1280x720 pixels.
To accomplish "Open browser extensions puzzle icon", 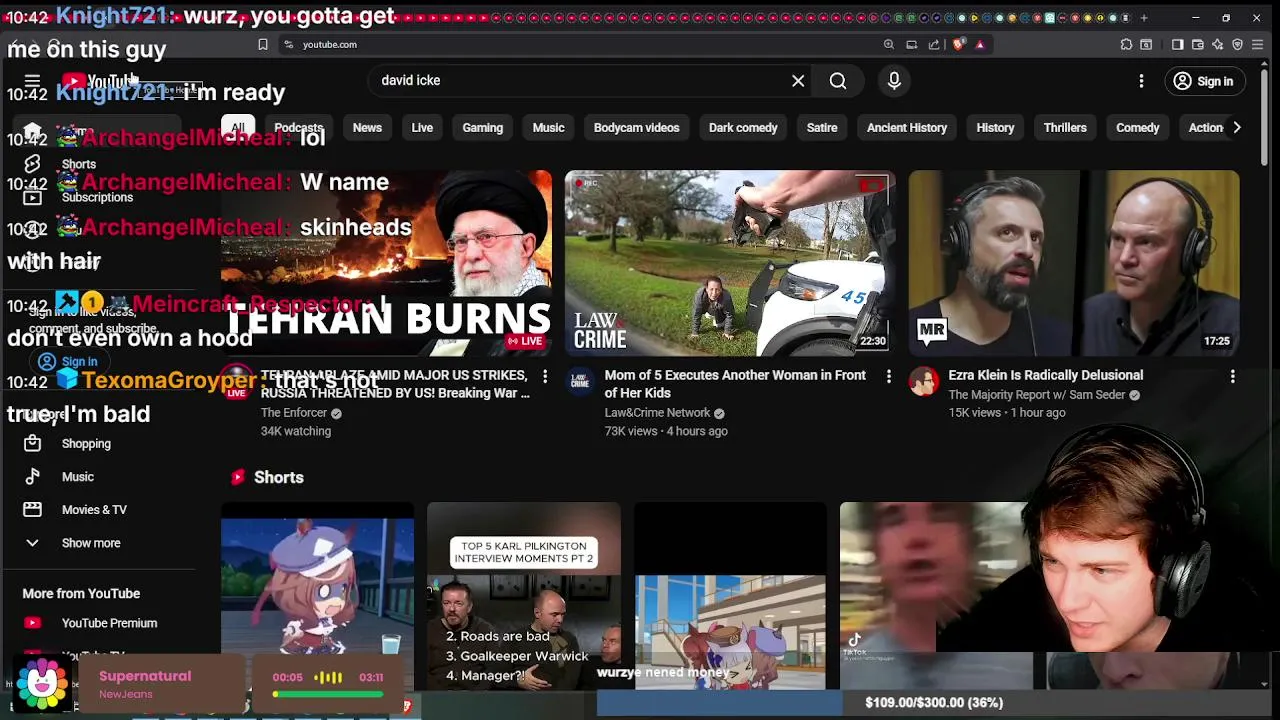I will coord(1126,44).
